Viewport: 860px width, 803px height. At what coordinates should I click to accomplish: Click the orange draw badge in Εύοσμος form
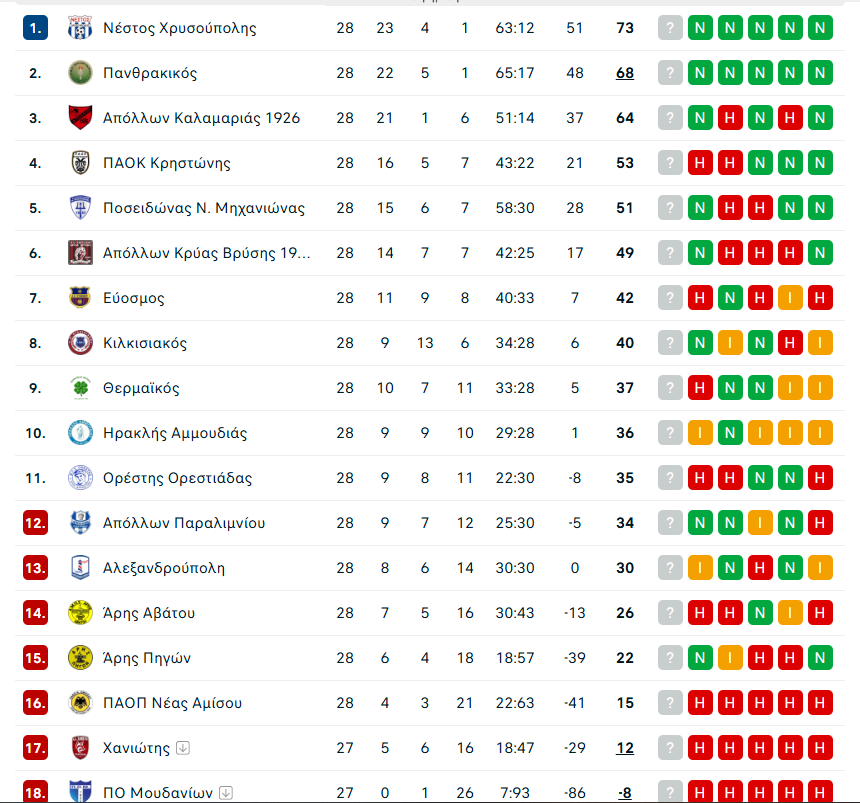pyautogui.click(x=790, y=298)
